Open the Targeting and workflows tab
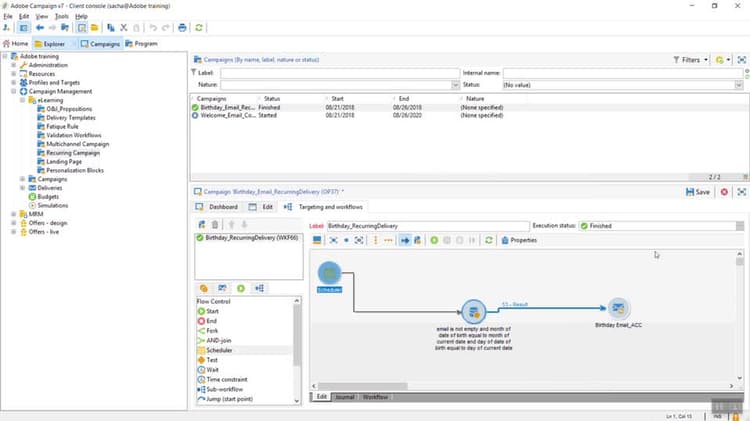The image size is (750, 421). [x=324, y=207]
